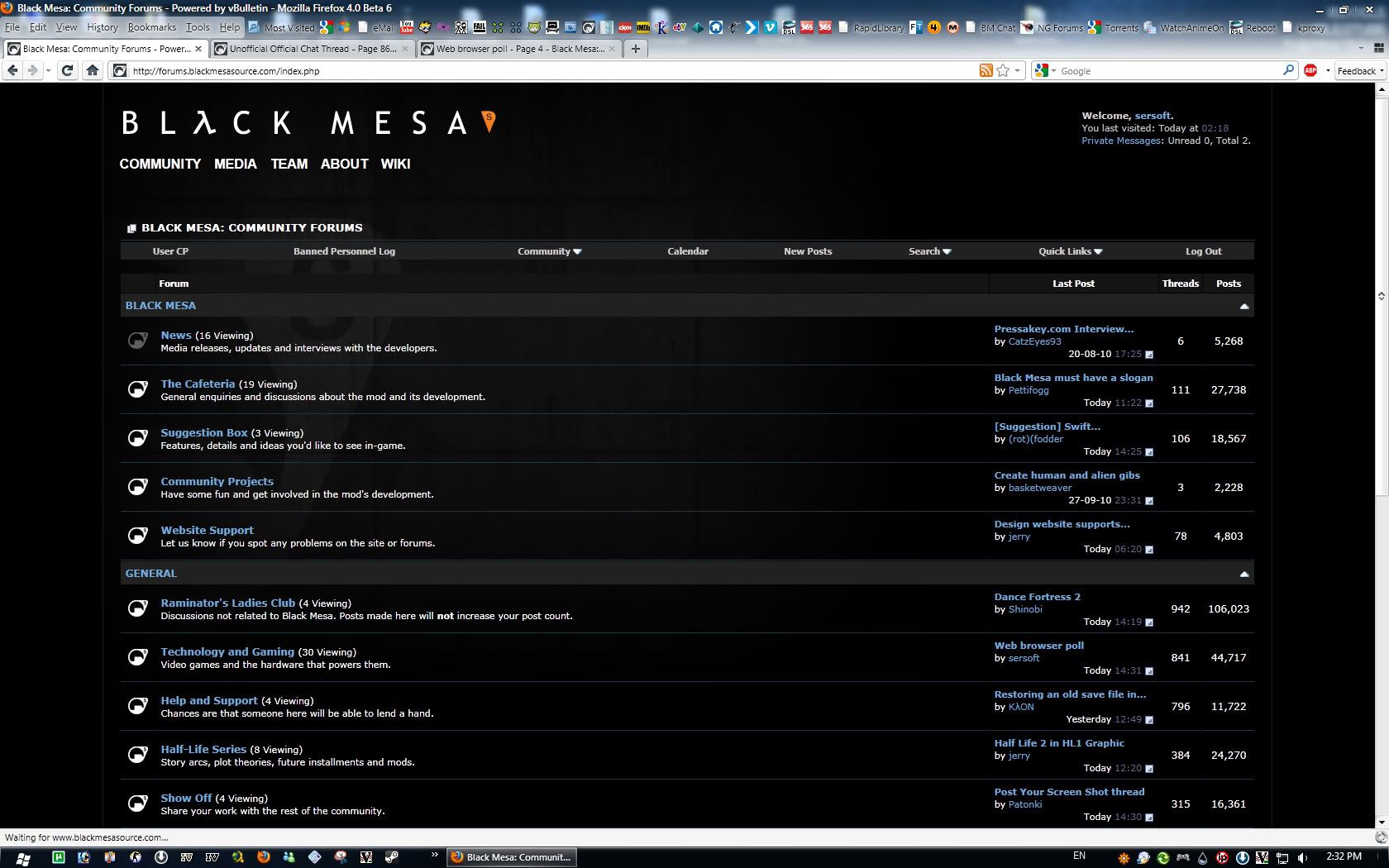
Task: Open the Vimeo bookmark icon
Action: (x=770, y=27)
